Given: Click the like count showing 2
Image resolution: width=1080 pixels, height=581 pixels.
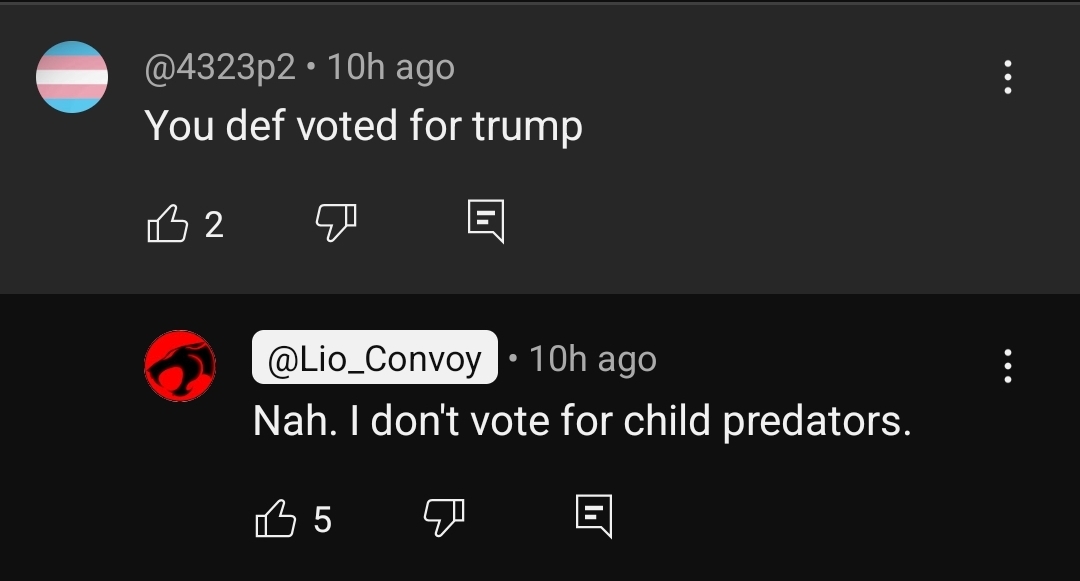Looking at the screenshot, I should click(x=214, y=224).
